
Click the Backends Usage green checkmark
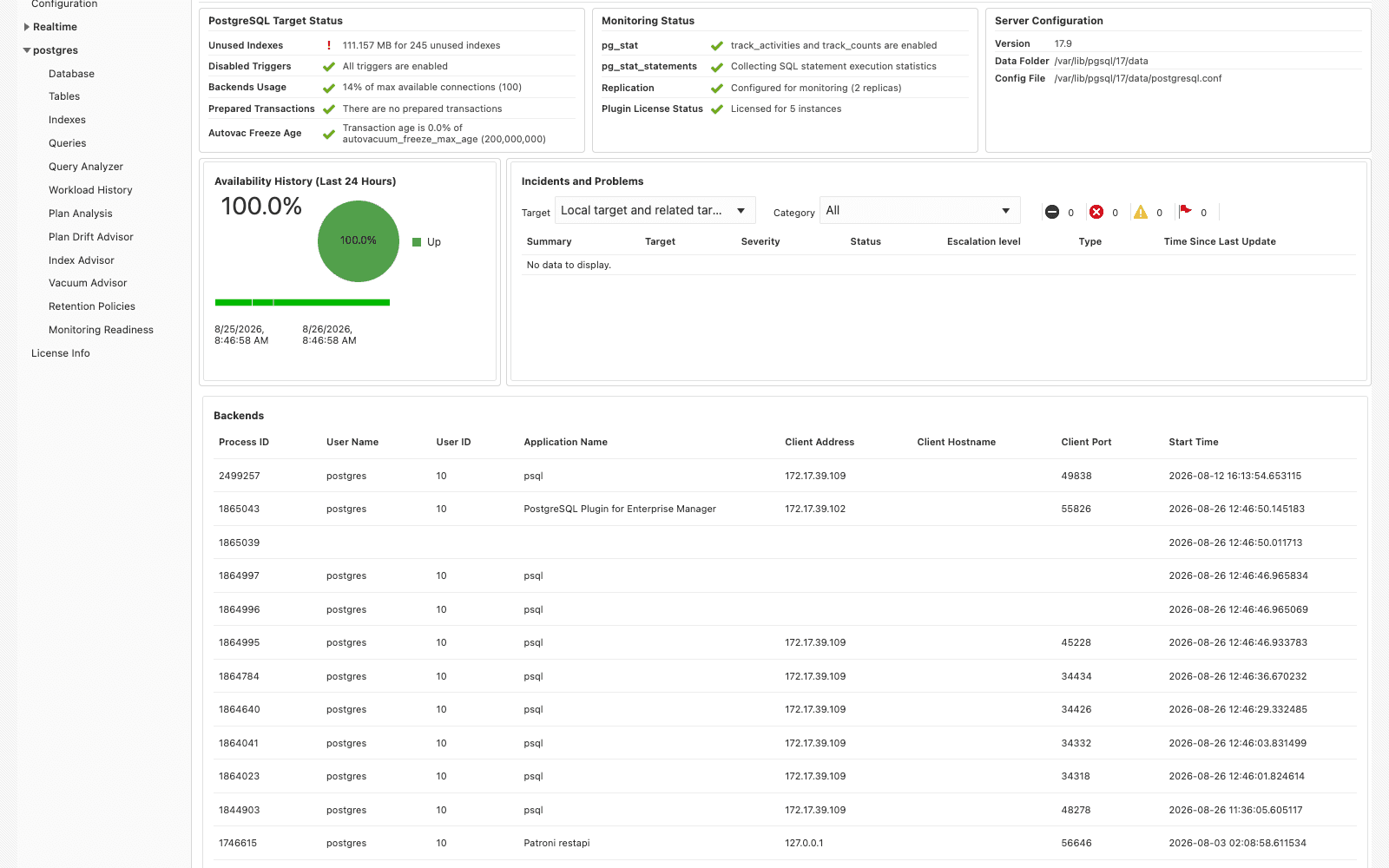pyautogui.click(x=329, y=88)
